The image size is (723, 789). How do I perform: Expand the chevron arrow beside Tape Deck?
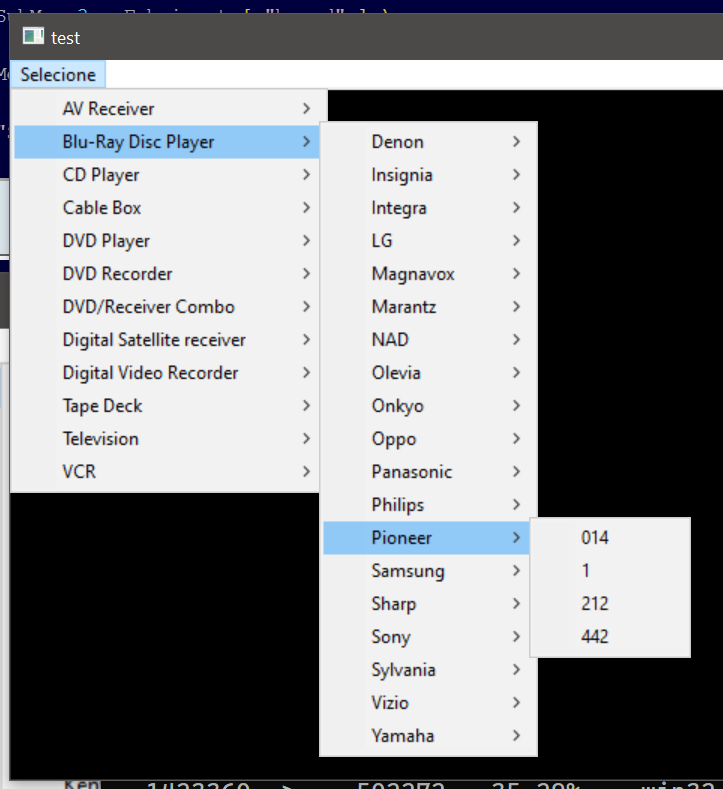pos(306,406)
